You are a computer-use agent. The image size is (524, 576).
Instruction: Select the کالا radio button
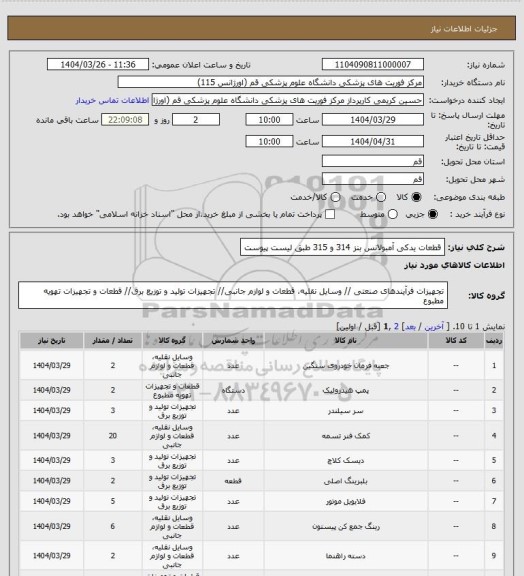pos(416,197)
